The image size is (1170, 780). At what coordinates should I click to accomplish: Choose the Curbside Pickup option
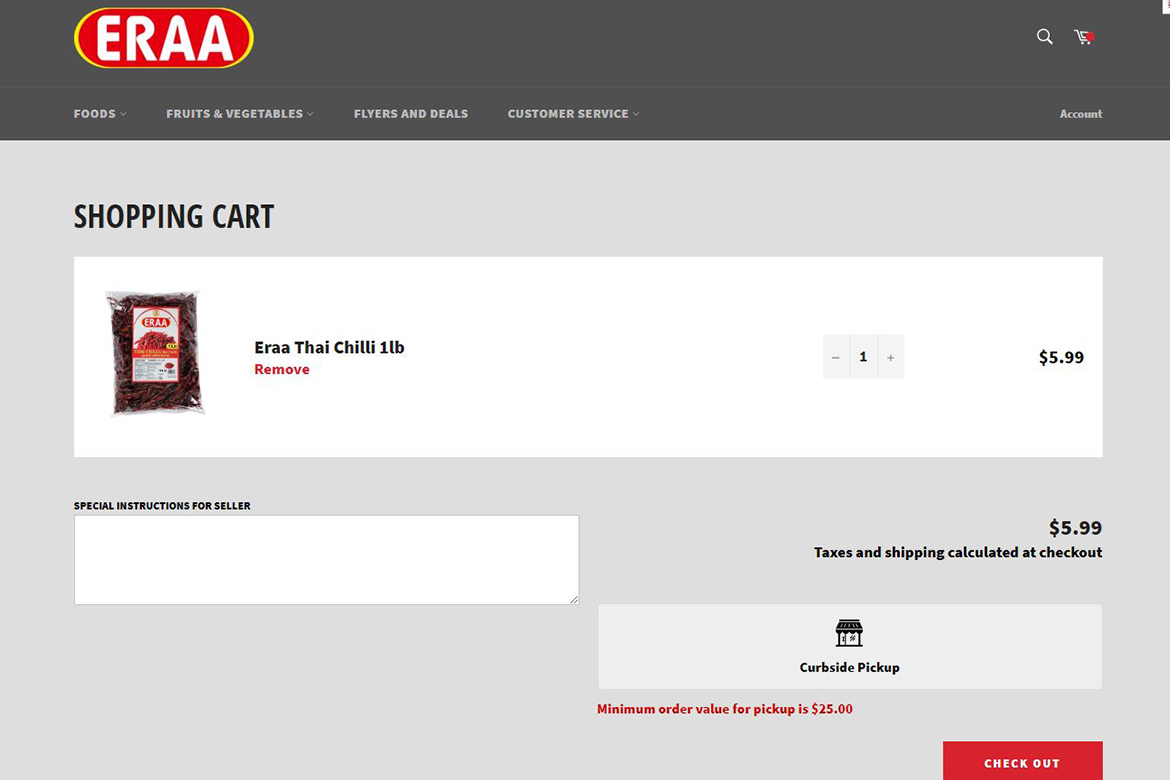(x=850, y=646)
